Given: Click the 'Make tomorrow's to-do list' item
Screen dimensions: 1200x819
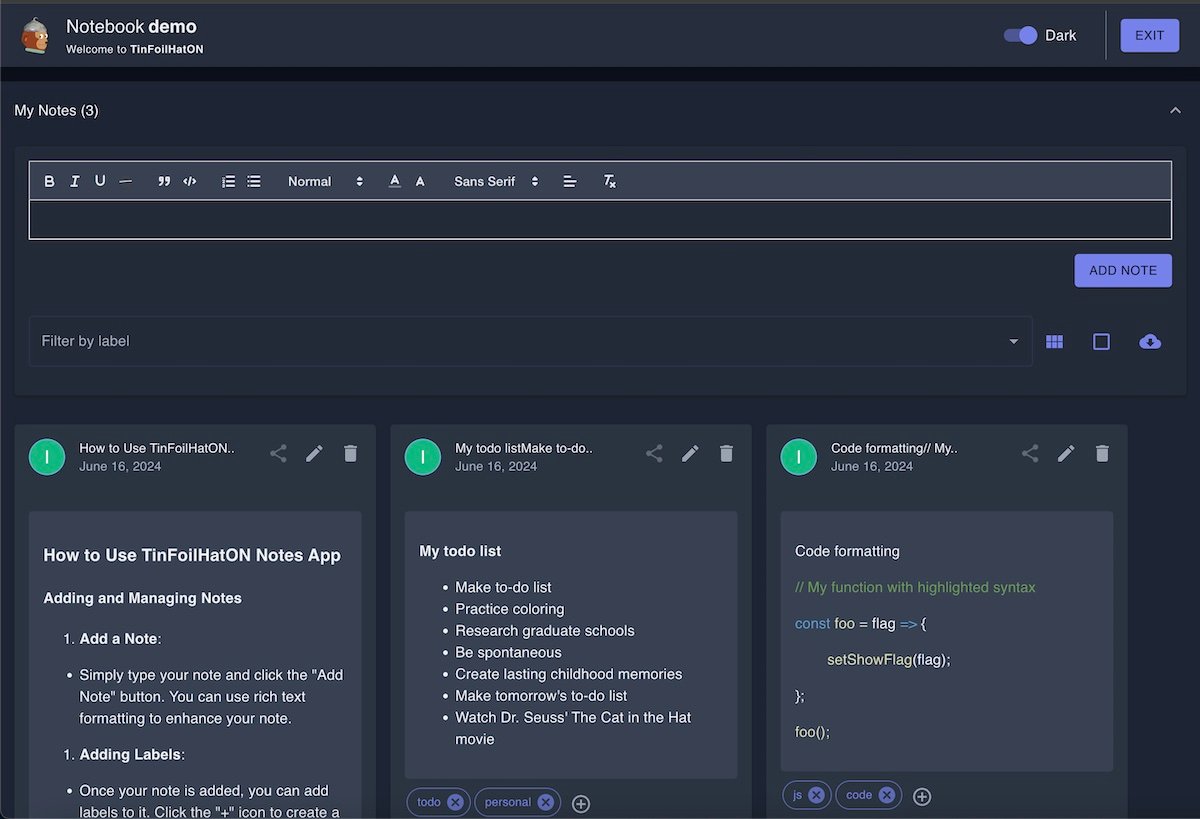Looking at the screenshot, I should (541, 696).
